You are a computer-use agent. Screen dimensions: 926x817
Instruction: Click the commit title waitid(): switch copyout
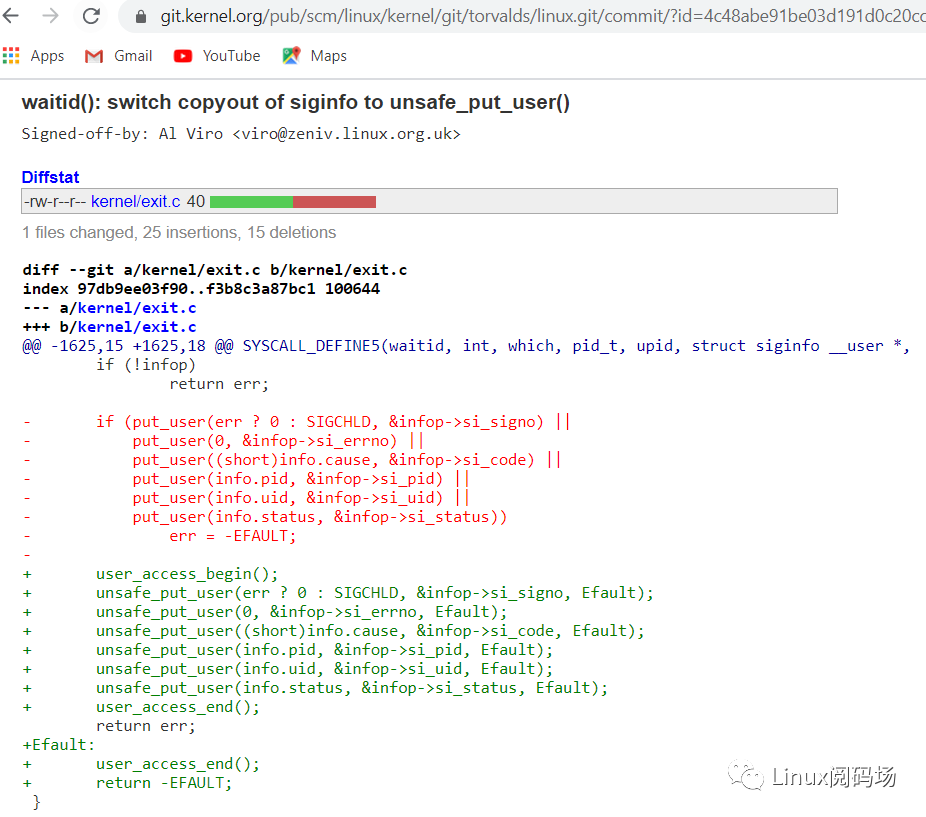coord(296,103)
